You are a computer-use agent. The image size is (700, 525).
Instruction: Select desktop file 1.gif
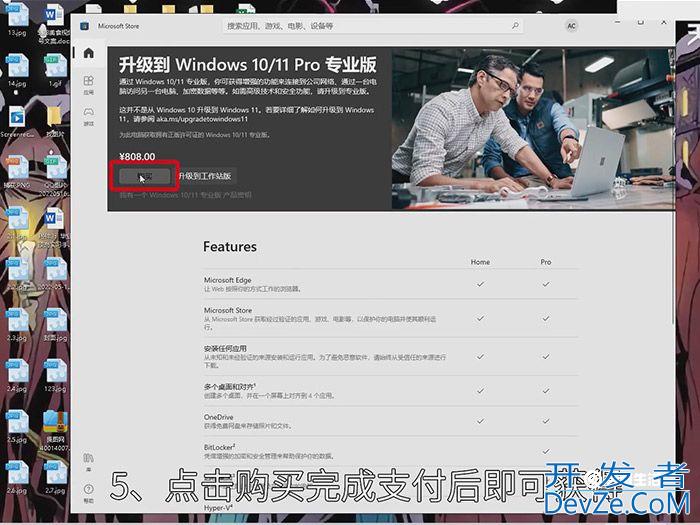(x=55, y=70)
